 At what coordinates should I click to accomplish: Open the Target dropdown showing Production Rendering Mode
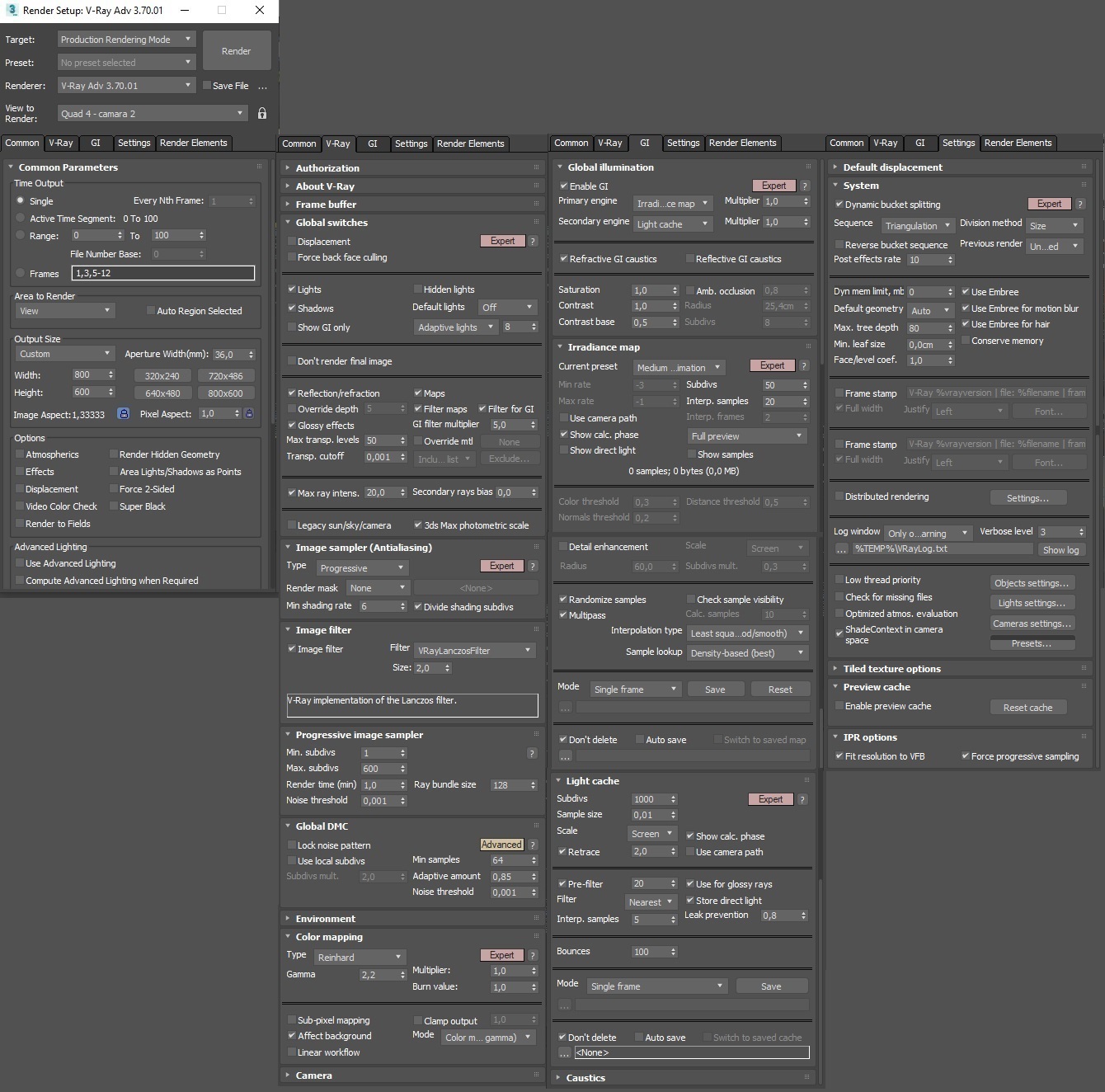(x=126, y=40)
